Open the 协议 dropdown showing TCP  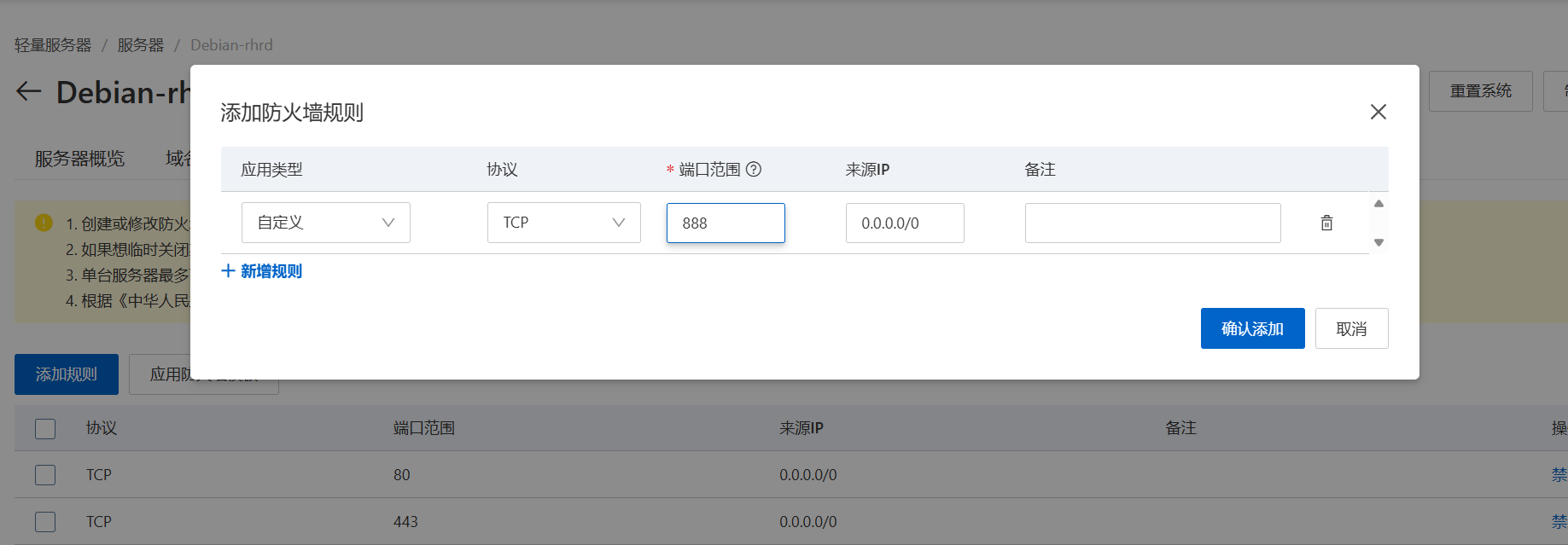pos(563,223)
